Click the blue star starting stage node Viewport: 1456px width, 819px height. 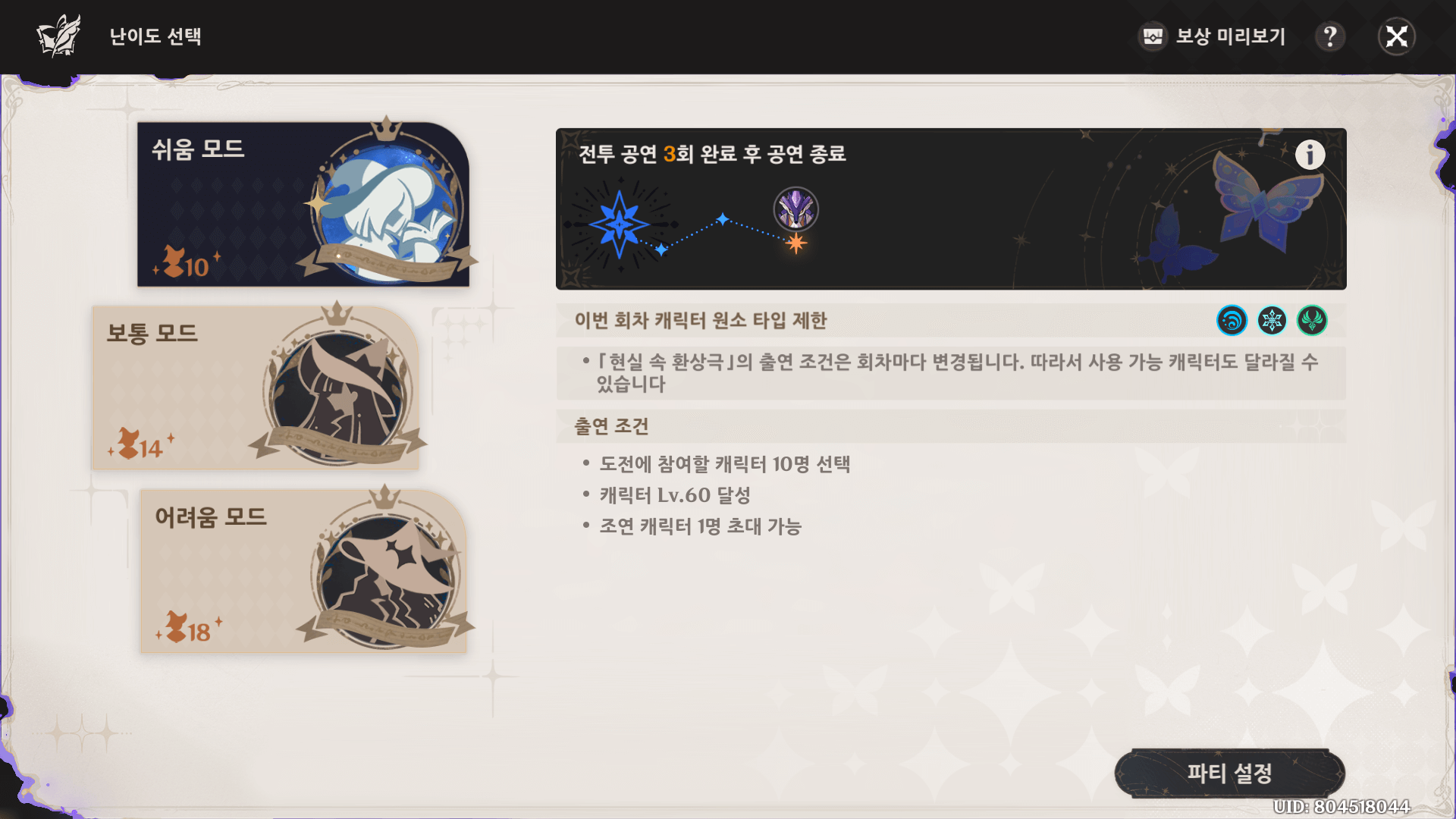click(x=620, y=224)
